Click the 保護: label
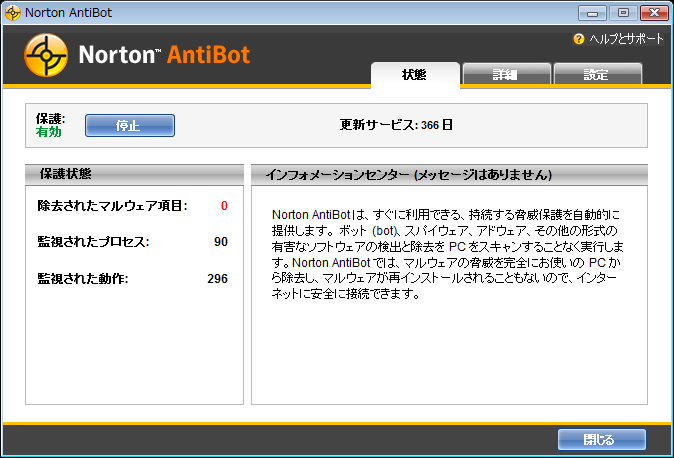 point(50,119)
